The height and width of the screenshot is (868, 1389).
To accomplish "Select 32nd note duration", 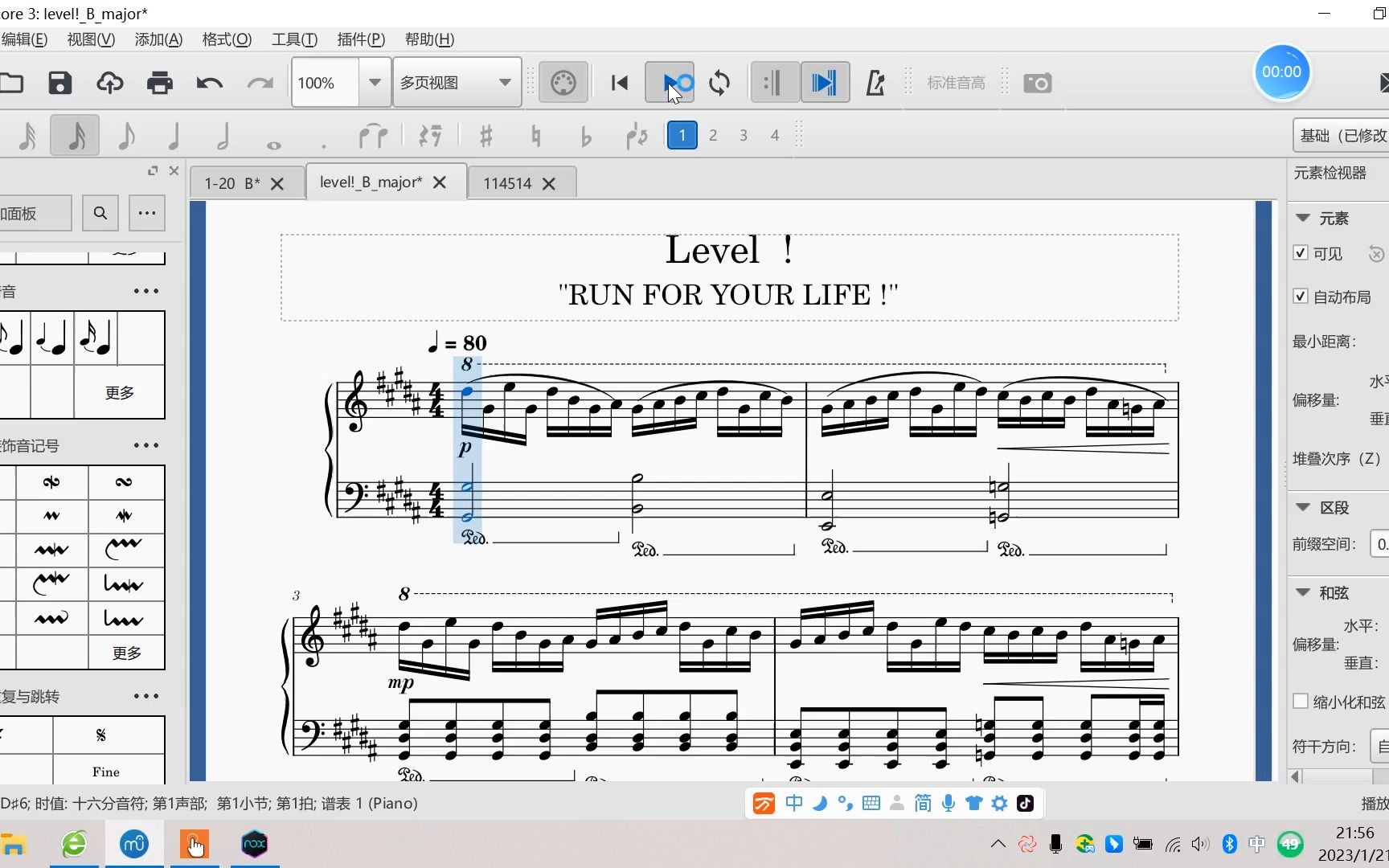I will [x=27, y=136].
